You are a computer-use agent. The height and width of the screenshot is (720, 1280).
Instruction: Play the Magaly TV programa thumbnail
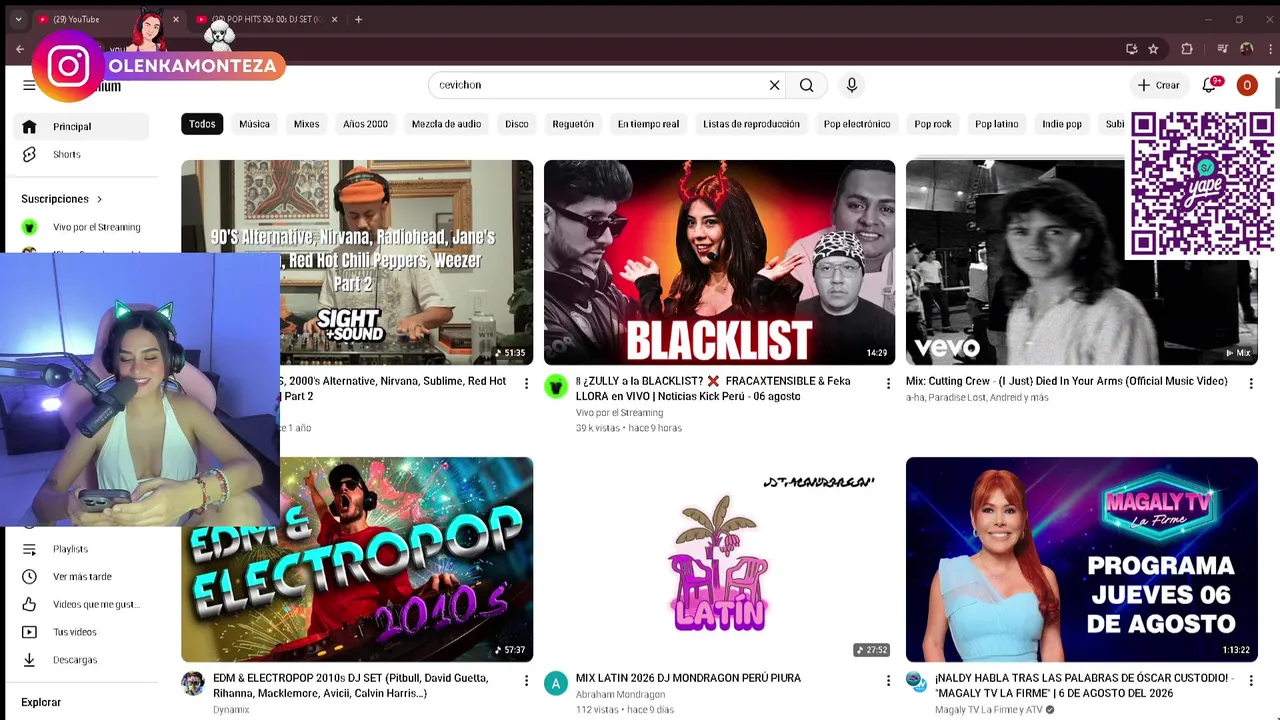pos(1082,559)
